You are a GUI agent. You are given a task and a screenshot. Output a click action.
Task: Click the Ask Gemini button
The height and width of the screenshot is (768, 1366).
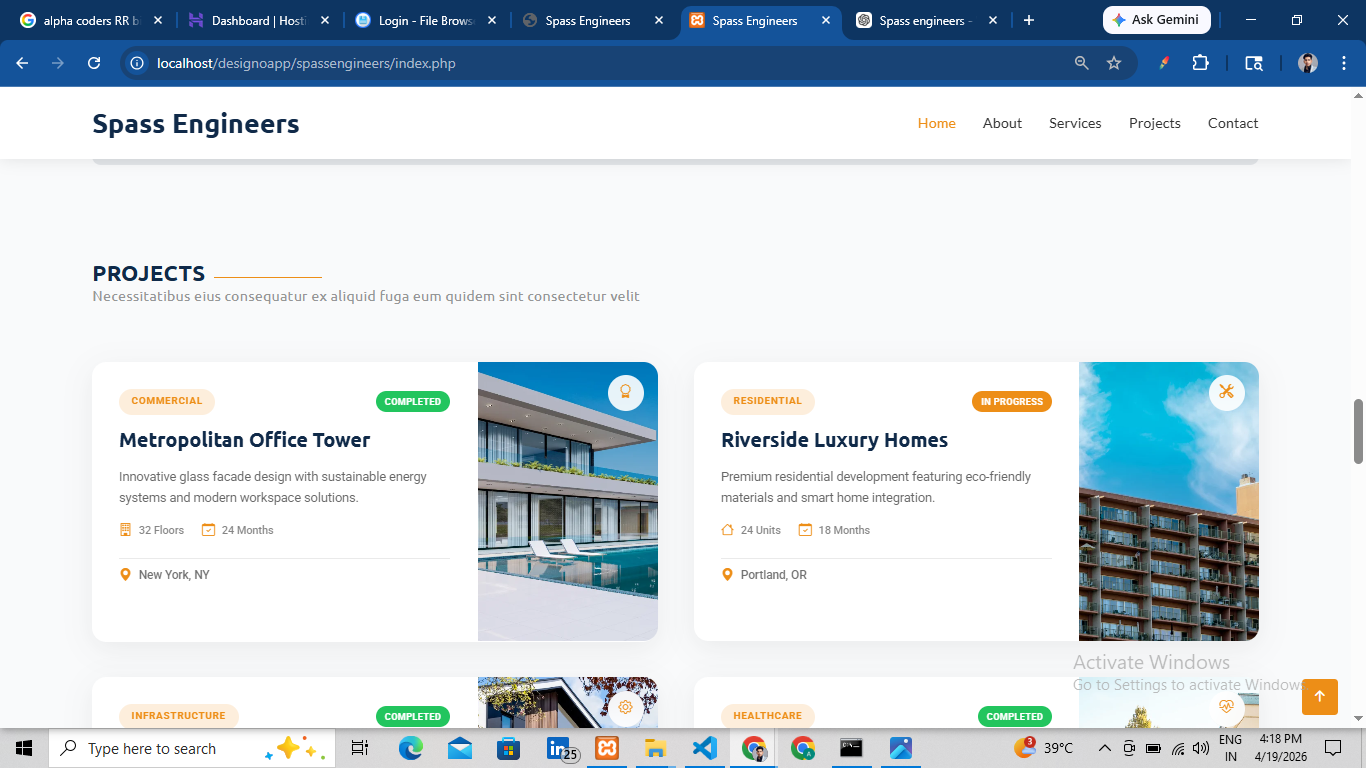coord(1157,20)
